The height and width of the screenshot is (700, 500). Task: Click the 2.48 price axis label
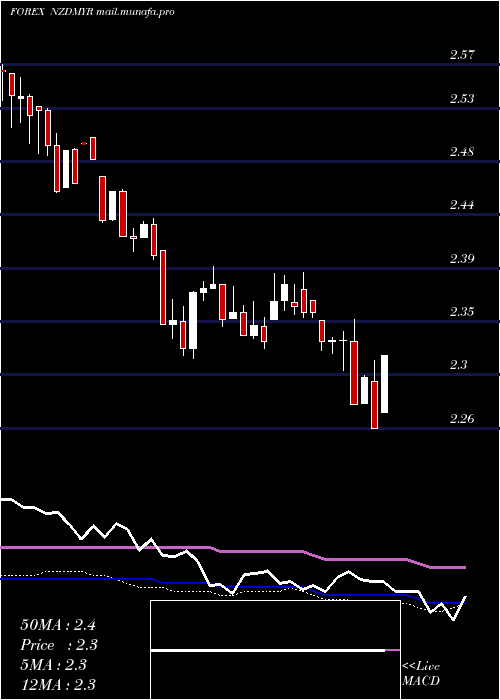coord(462,152)
